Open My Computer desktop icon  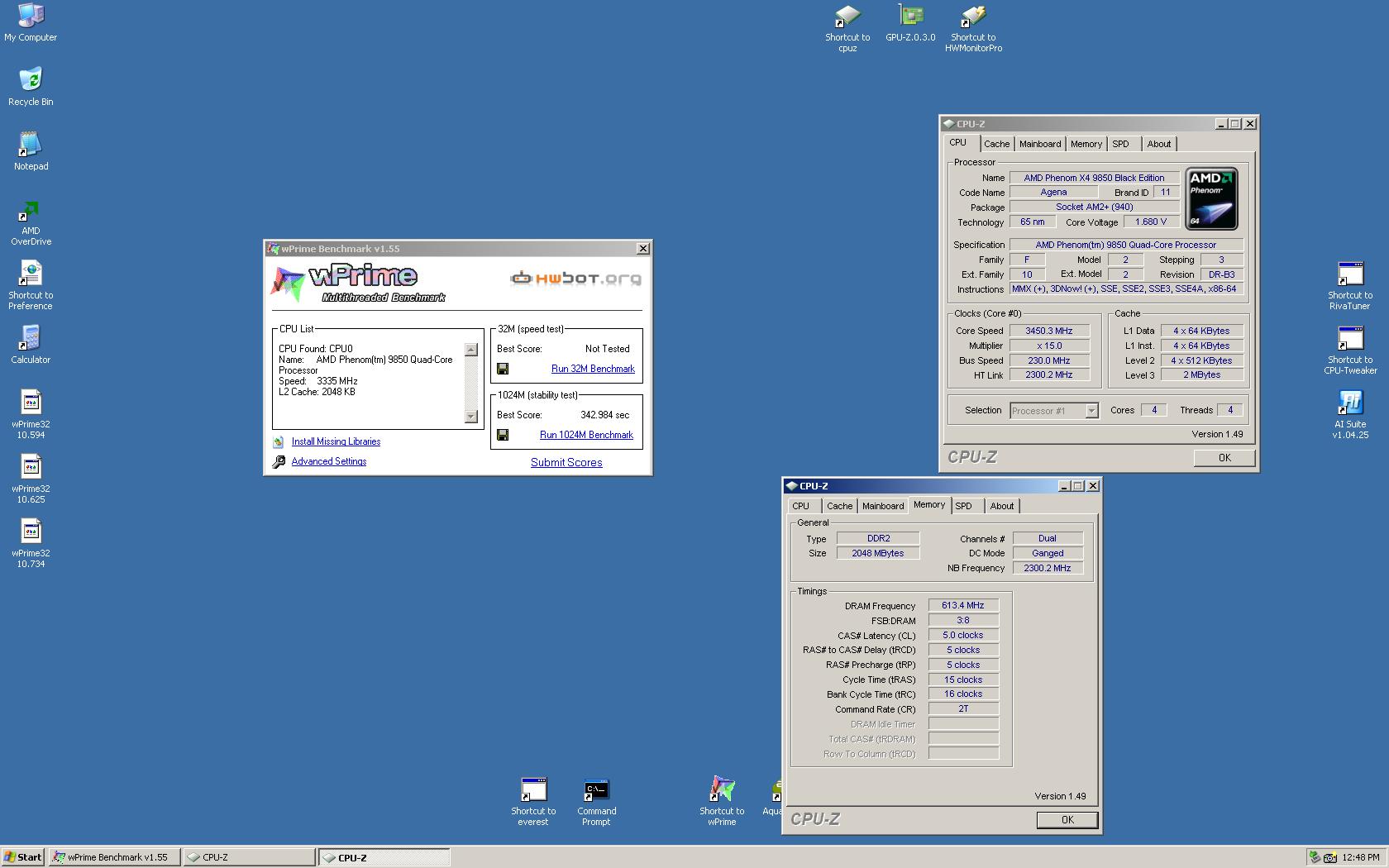pyautogui.click(x=31, y=22)
